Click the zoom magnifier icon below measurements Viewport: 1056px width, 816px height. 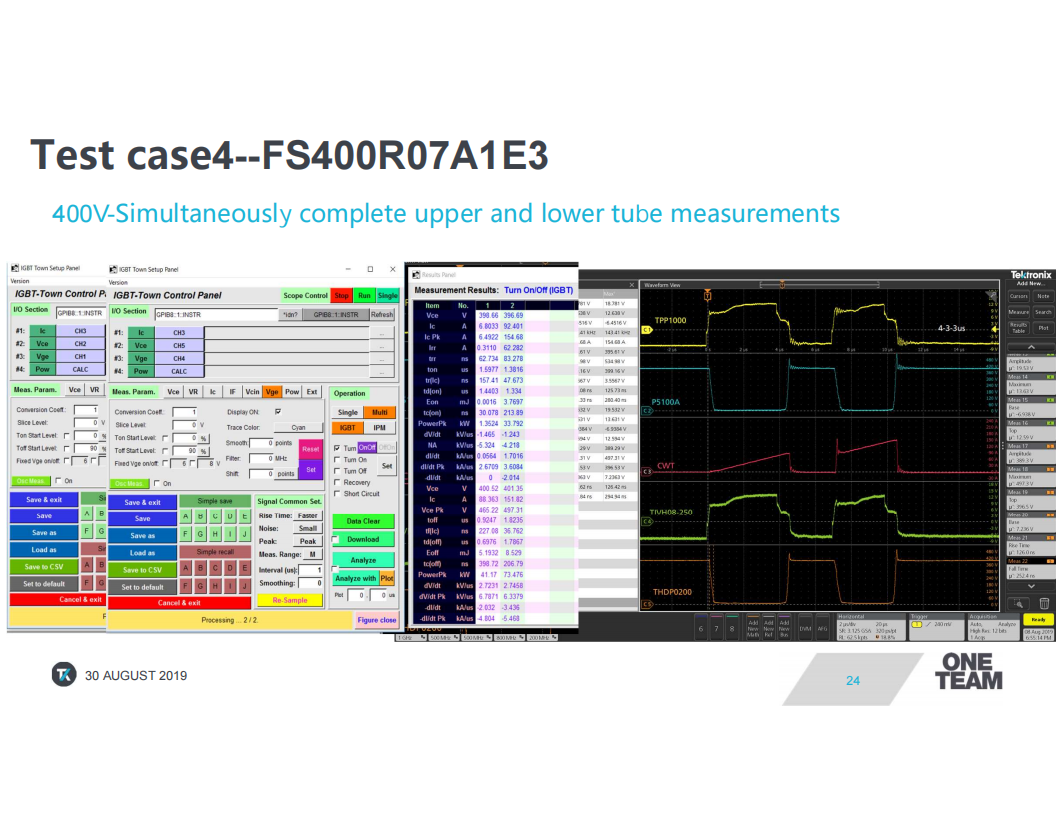pos(1018,603)
